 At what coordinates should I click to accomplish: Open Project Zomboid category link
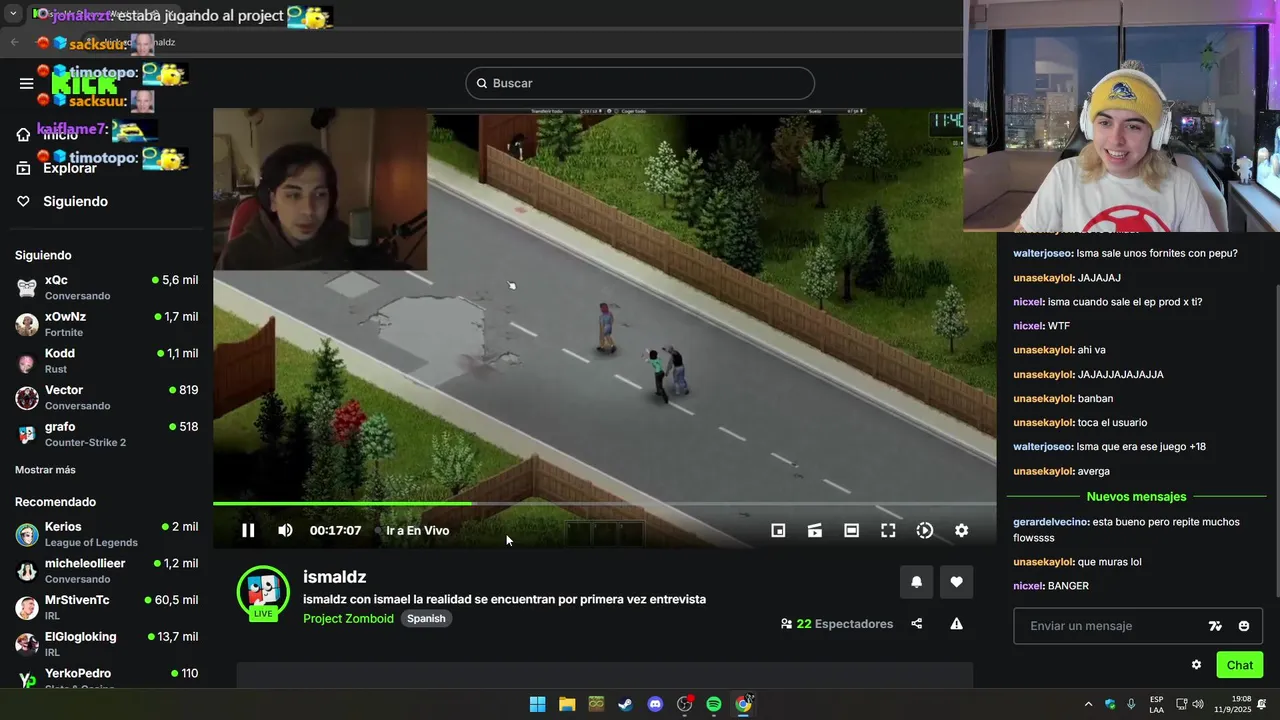[x=348, y=619]
